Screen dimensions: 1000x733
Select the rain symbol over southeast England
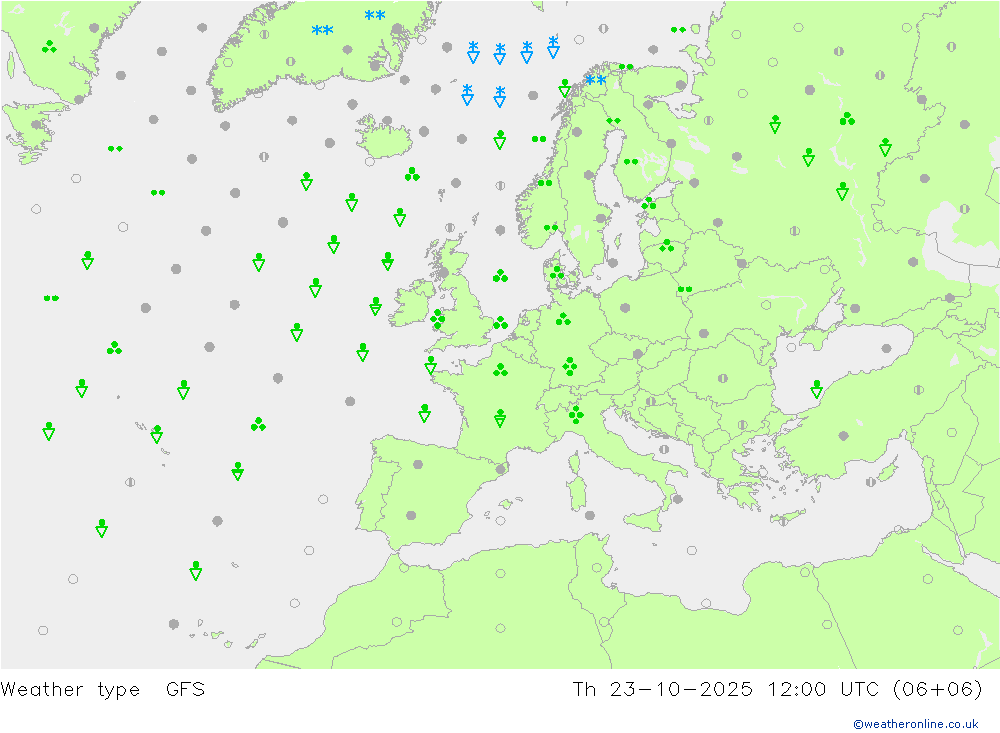(501, 322)
